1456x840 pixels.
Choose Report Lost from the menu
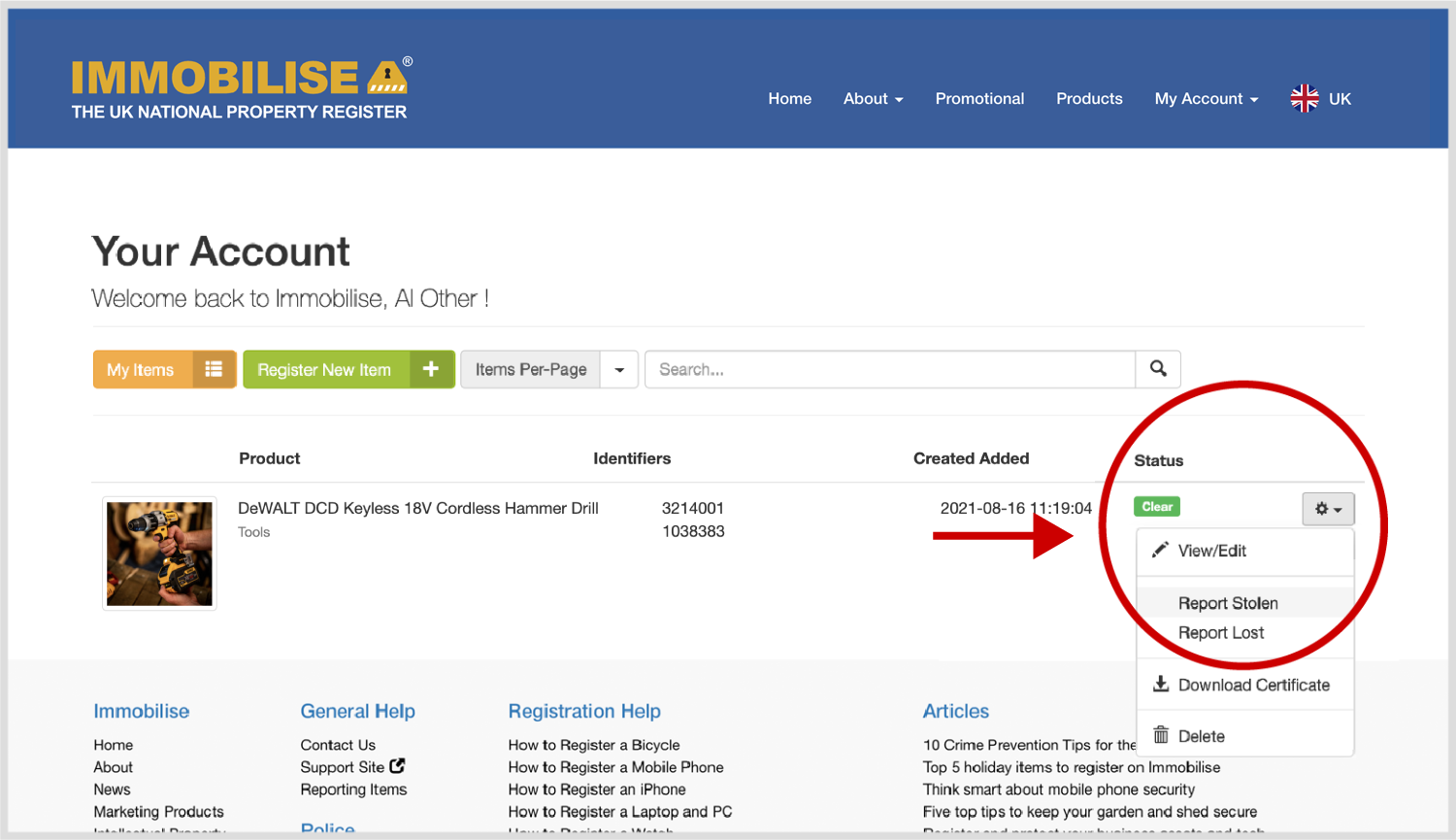pyautogui.click(x=1221, y=633)
